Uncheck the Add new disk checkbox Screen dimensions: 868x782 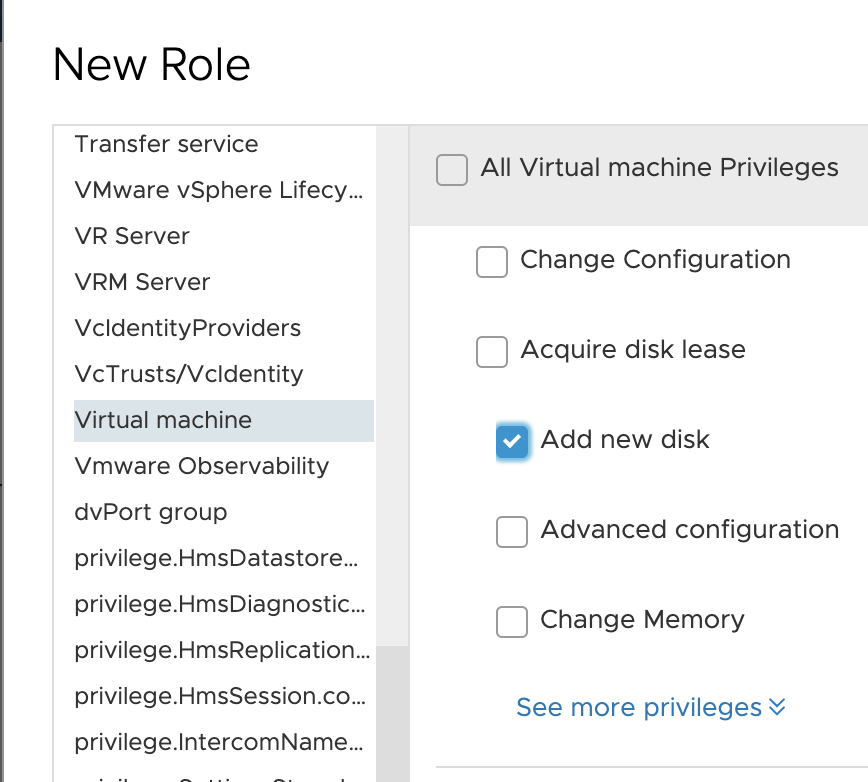point(512,442)
